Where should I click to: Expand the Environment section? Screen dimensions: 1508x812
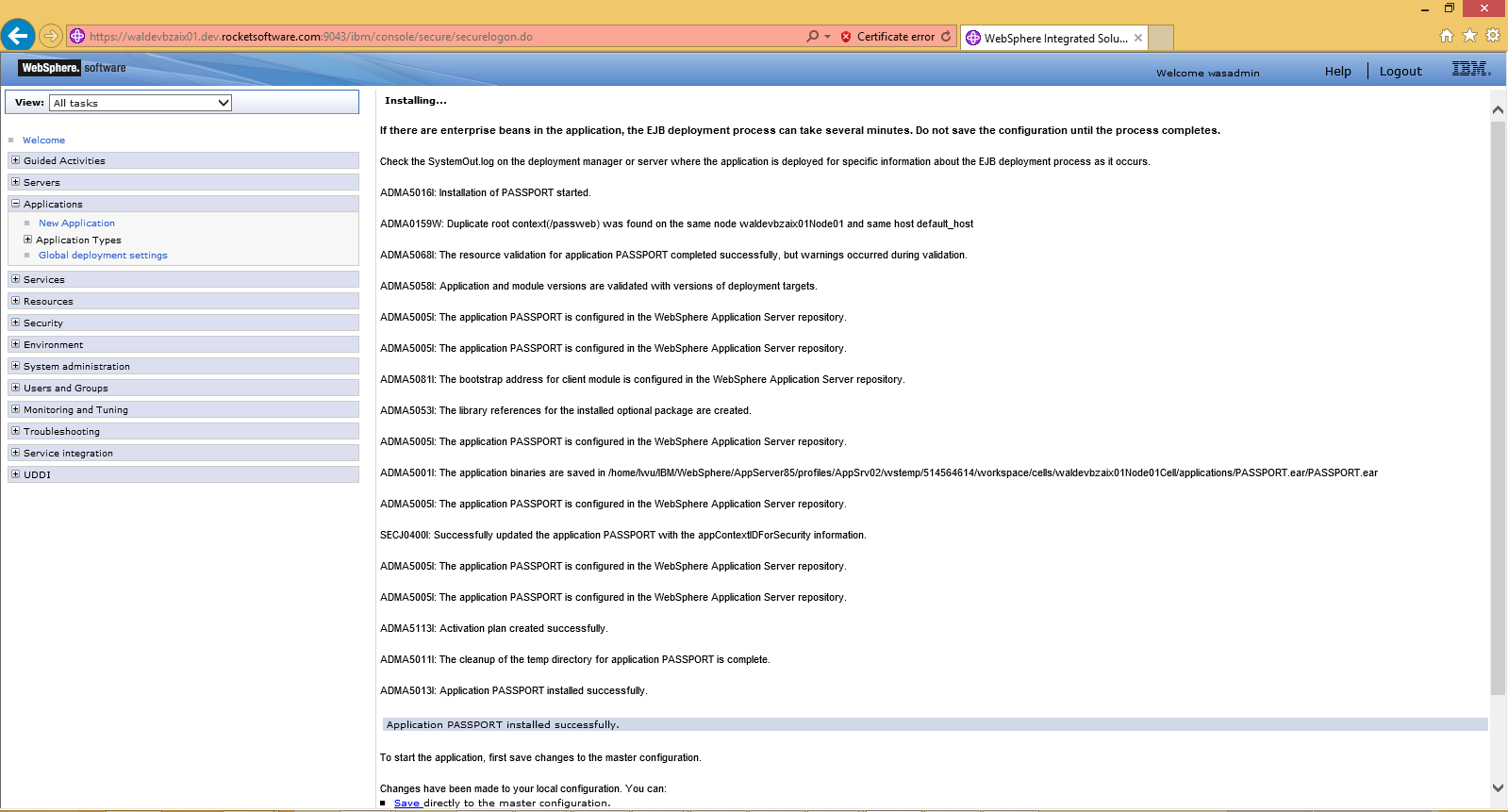[15, 344]
